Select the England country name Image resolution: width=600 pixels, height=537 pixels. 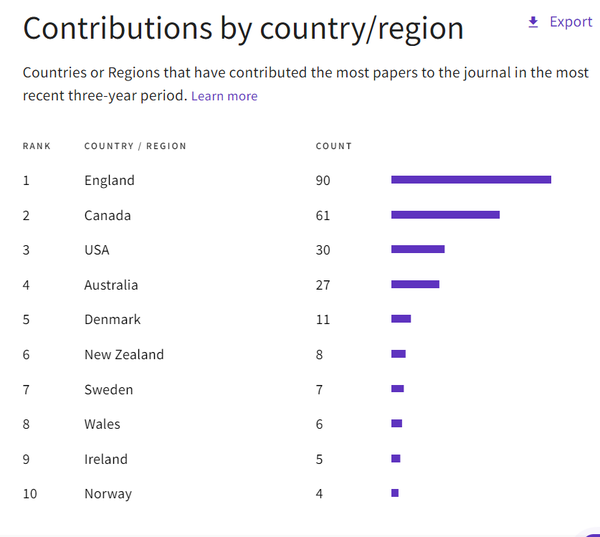[109, 180]
